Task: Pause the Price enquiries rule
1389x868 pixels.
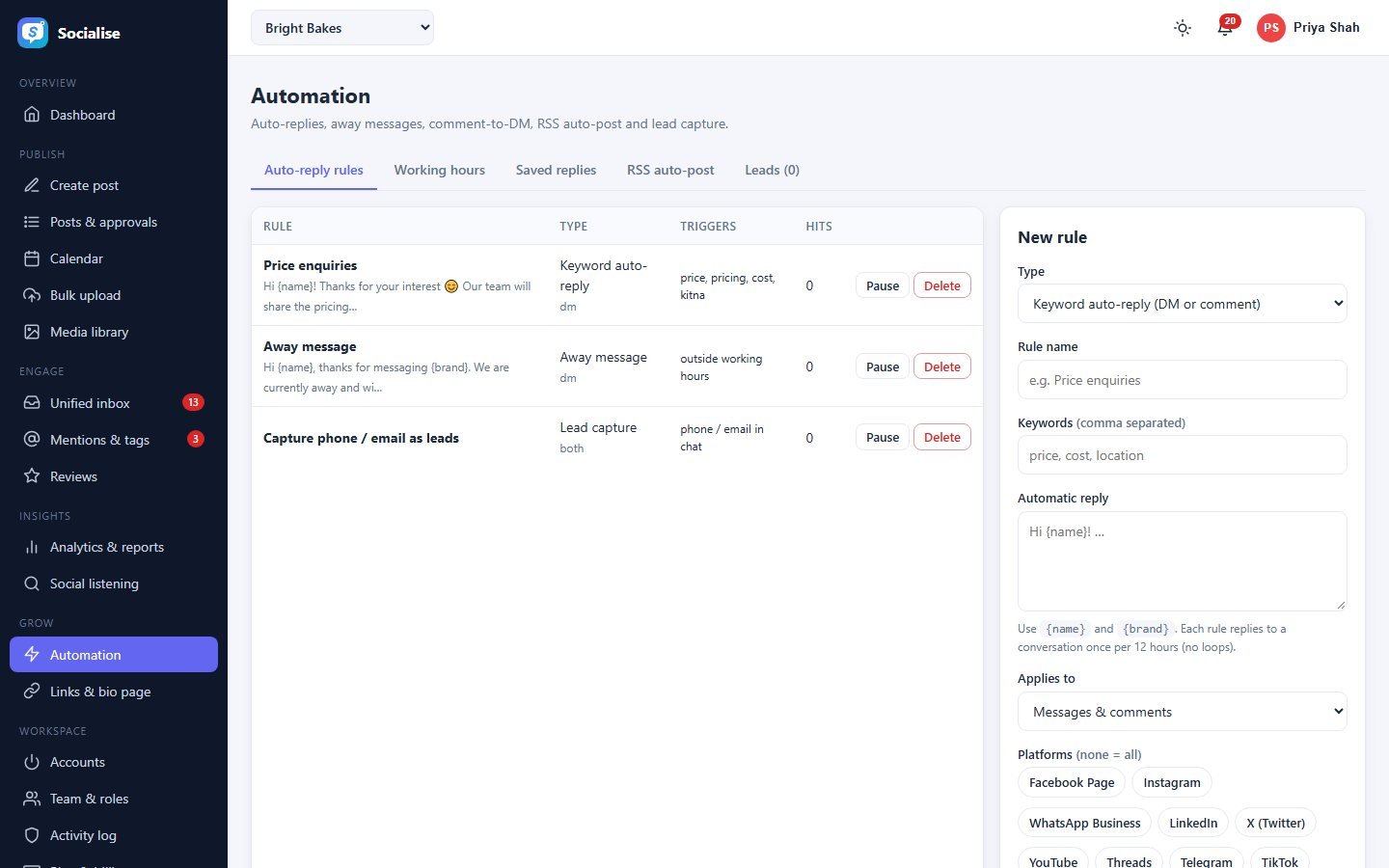Action: (883, 285)
